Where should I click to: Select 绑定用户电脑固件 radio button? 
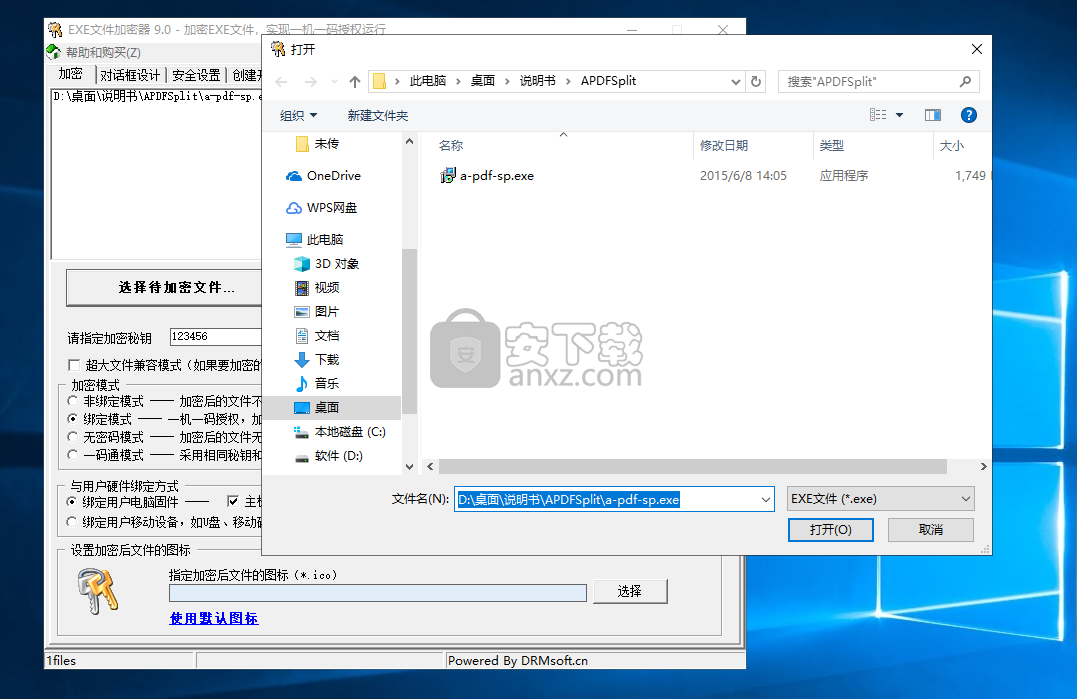tap(71, 502)
